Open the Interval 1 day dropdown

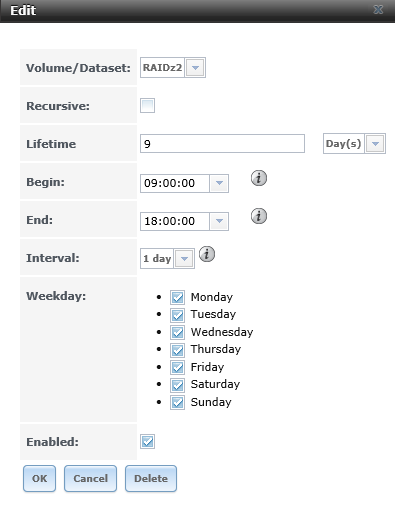click(x=184, y=258)
